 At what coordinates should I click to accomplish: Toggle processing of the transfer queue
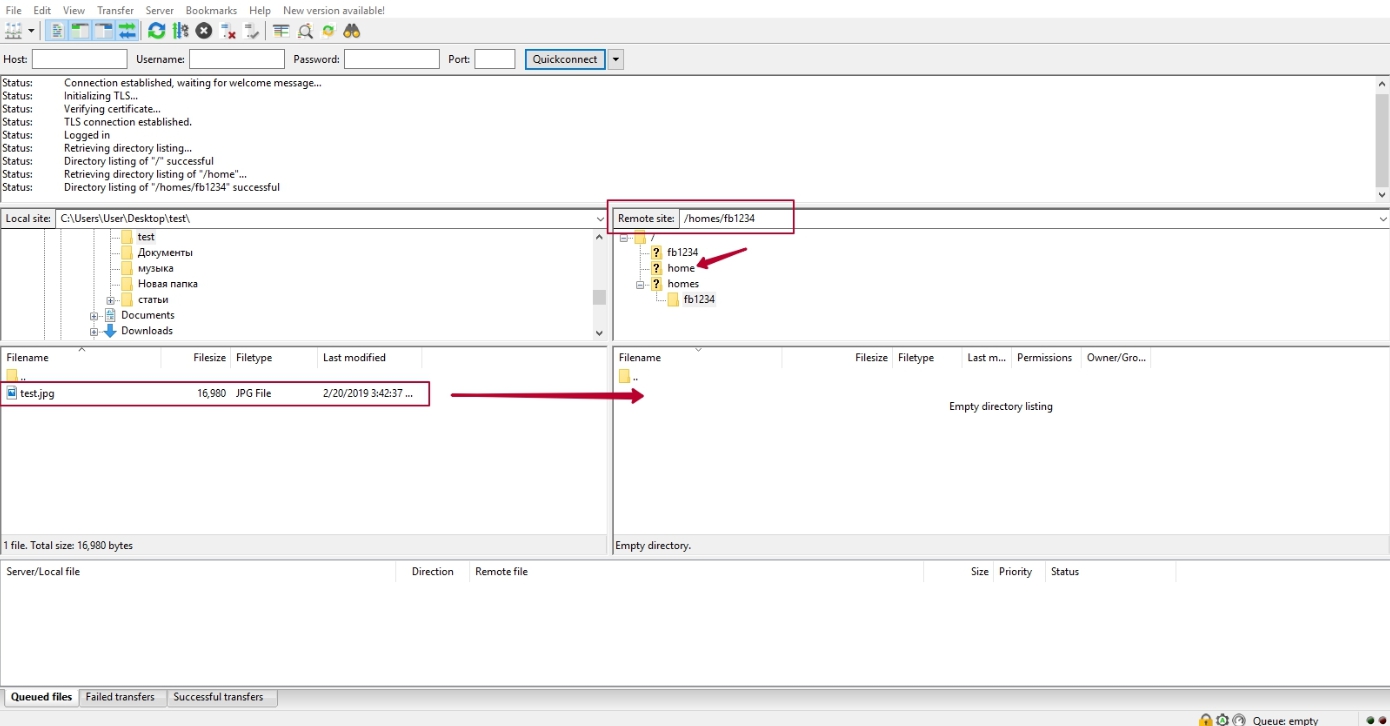click(x=180, y=31)
